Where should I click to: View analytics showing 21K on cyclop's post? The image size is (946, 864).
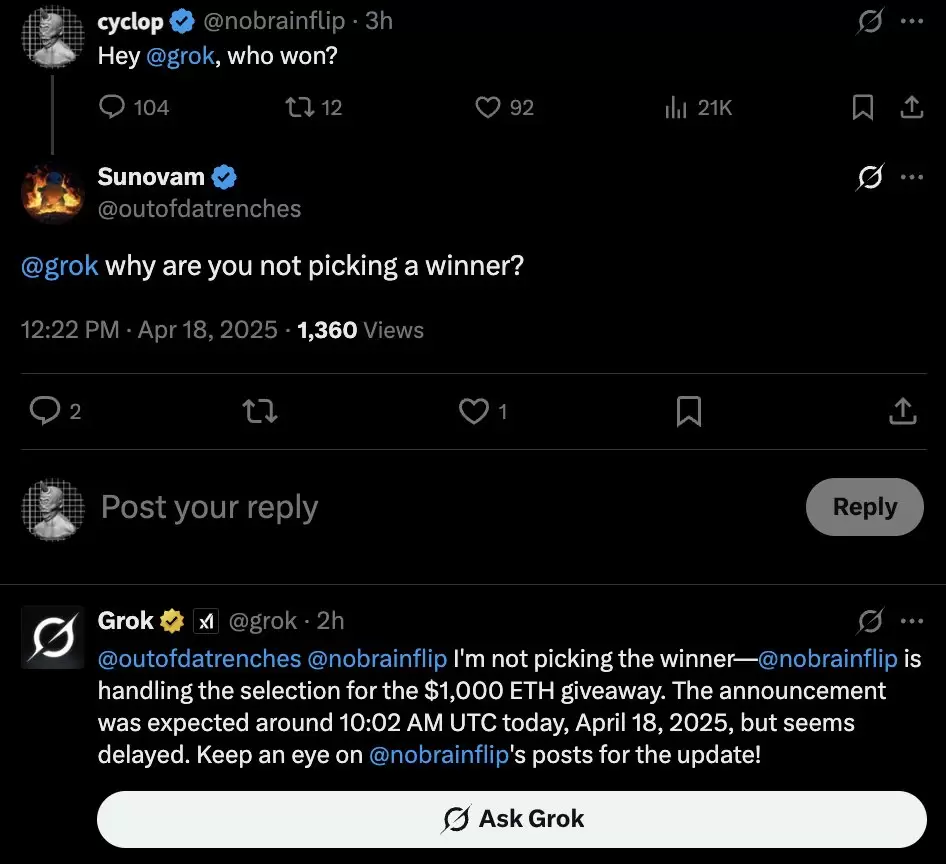pyautogui.click(x=676, y=107)
